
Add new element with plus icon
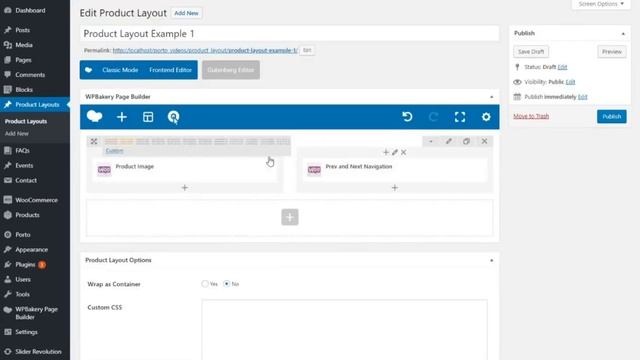coord(122,117)
